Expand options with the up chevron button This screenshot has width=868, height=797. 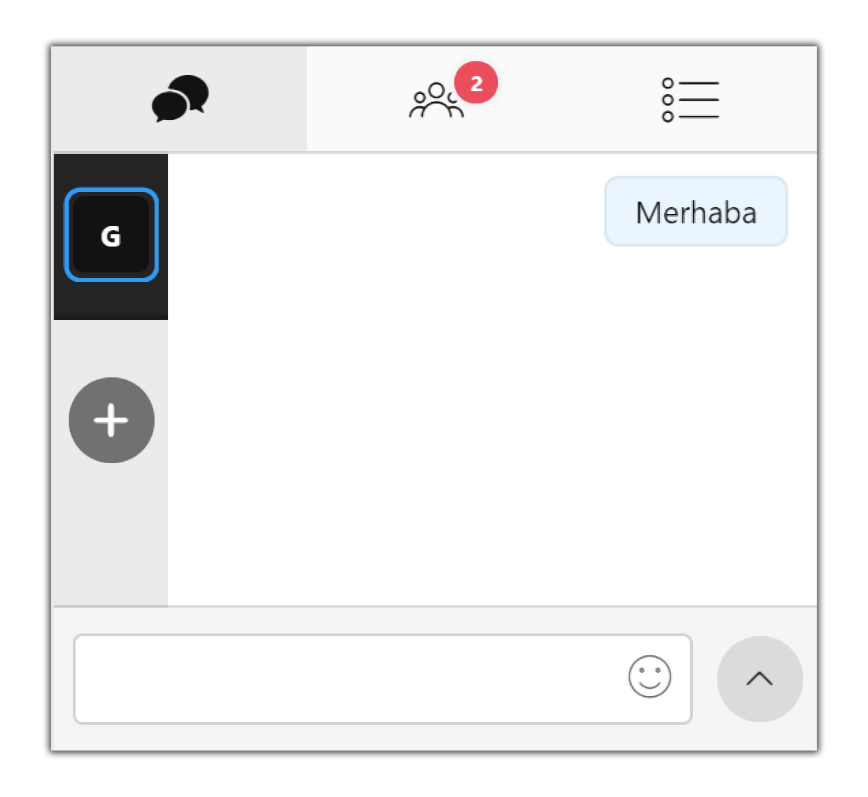tap(760, 679)
